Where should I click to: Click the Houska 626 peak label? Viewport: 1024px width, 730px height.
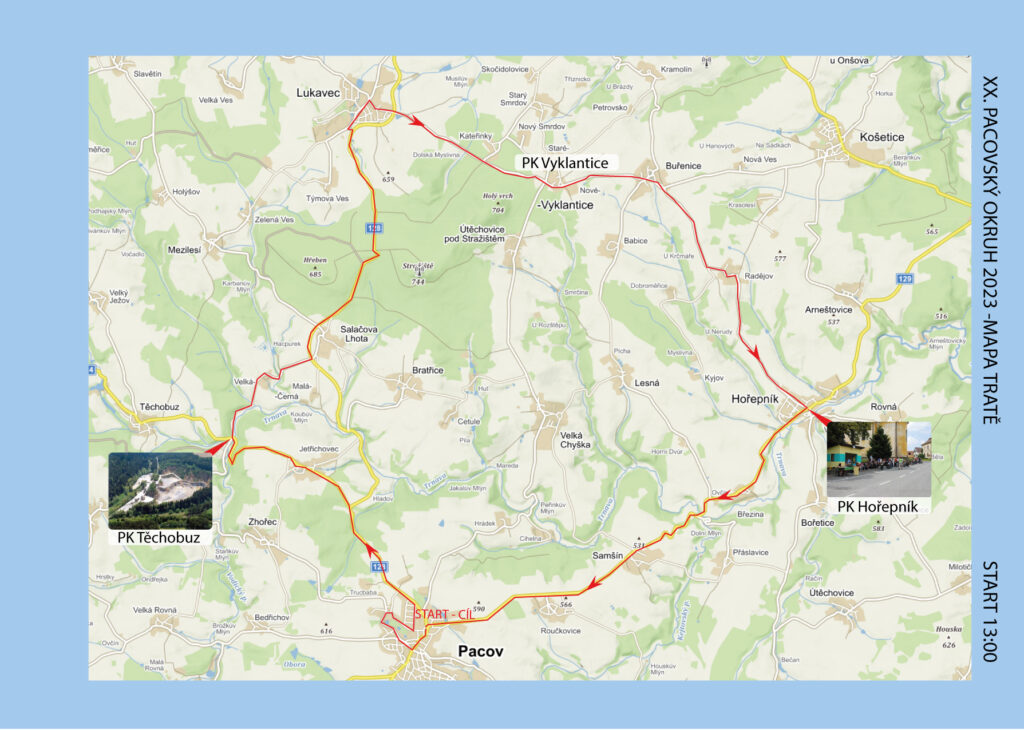[x=948, y=637]
